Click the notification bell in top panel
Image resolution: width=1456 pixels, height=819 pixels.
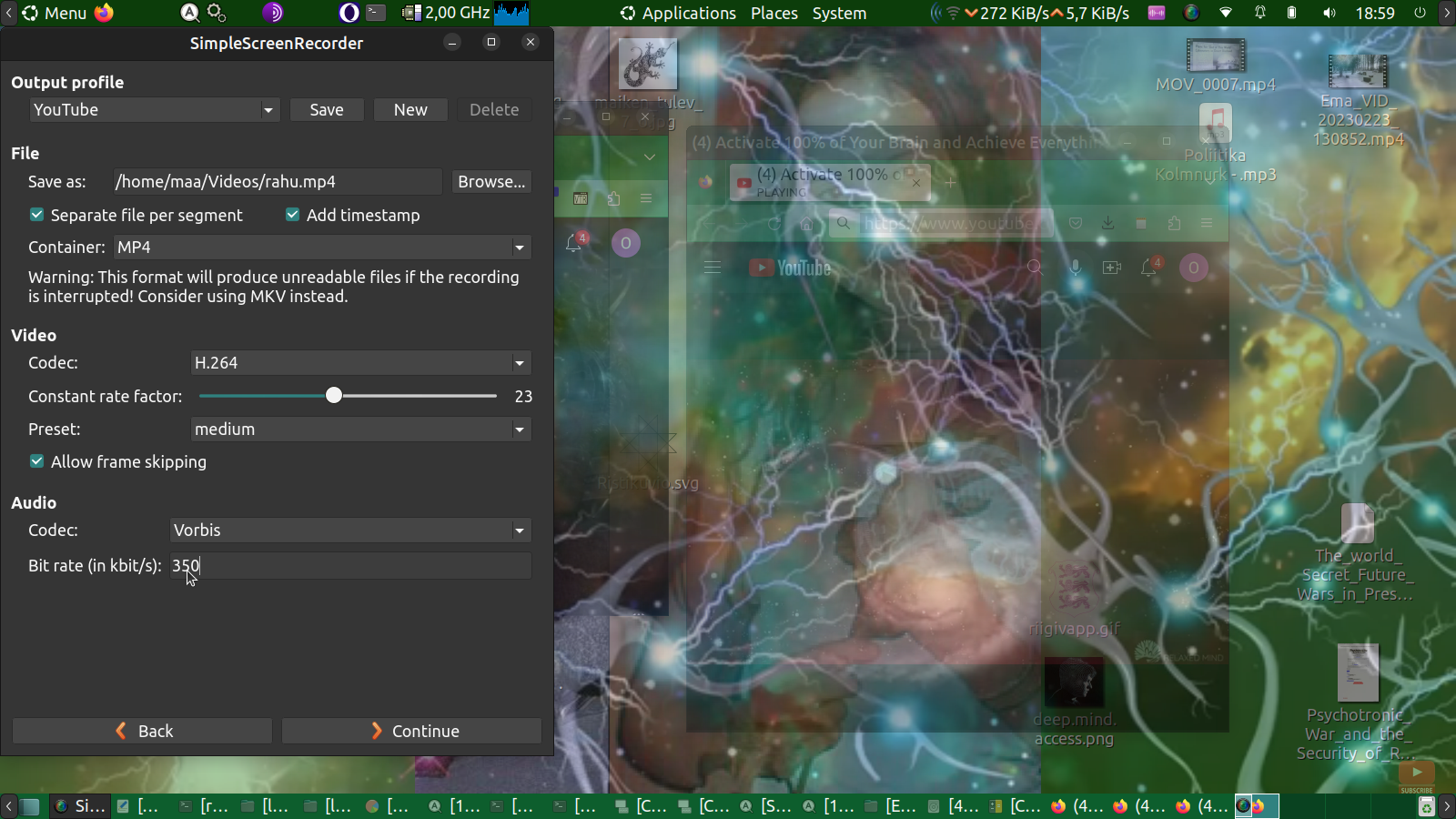pos(1260,13)
